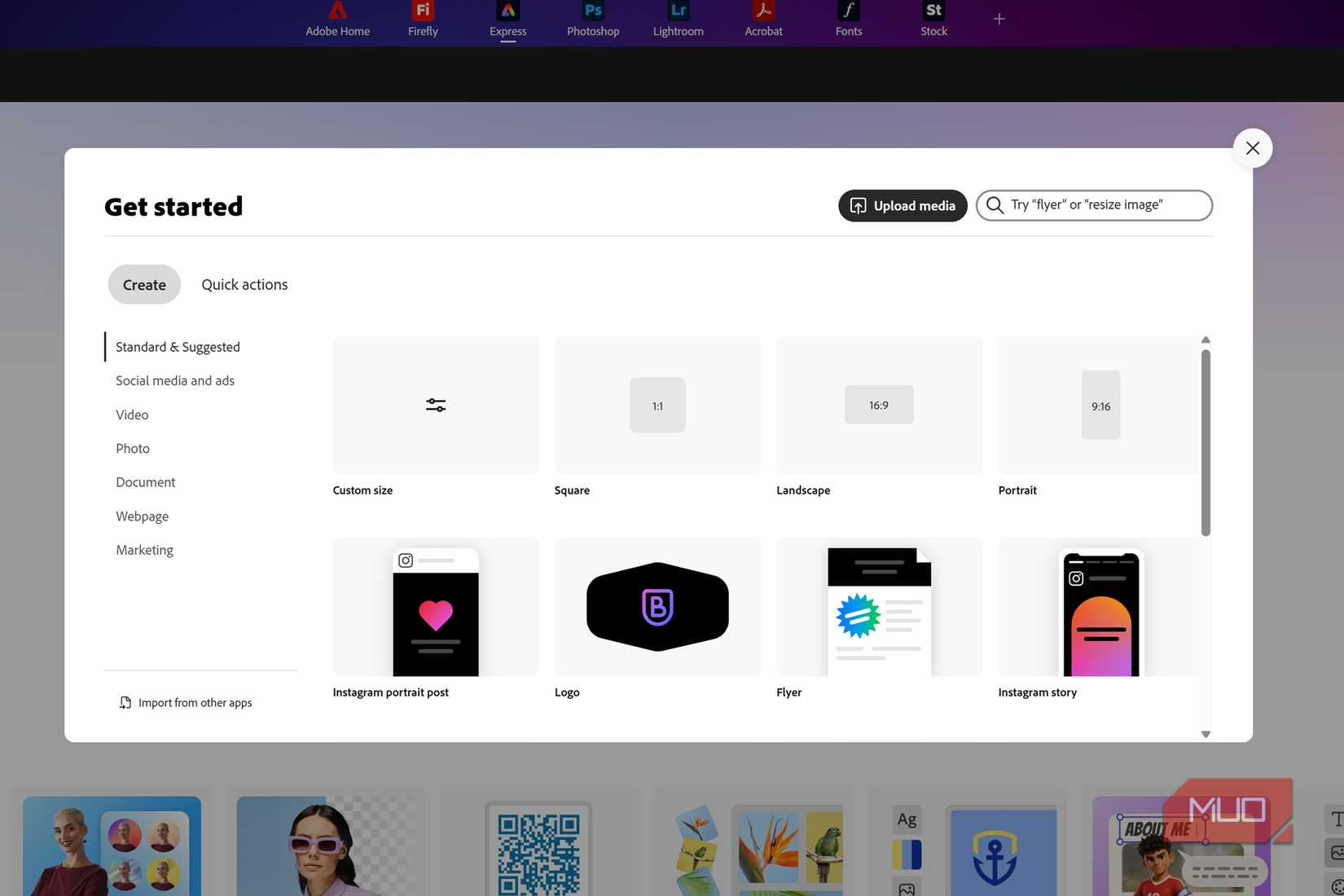Click scrollbar up arrow in dialog
Screen dimensions: 1344x896
click(1206, 340)
